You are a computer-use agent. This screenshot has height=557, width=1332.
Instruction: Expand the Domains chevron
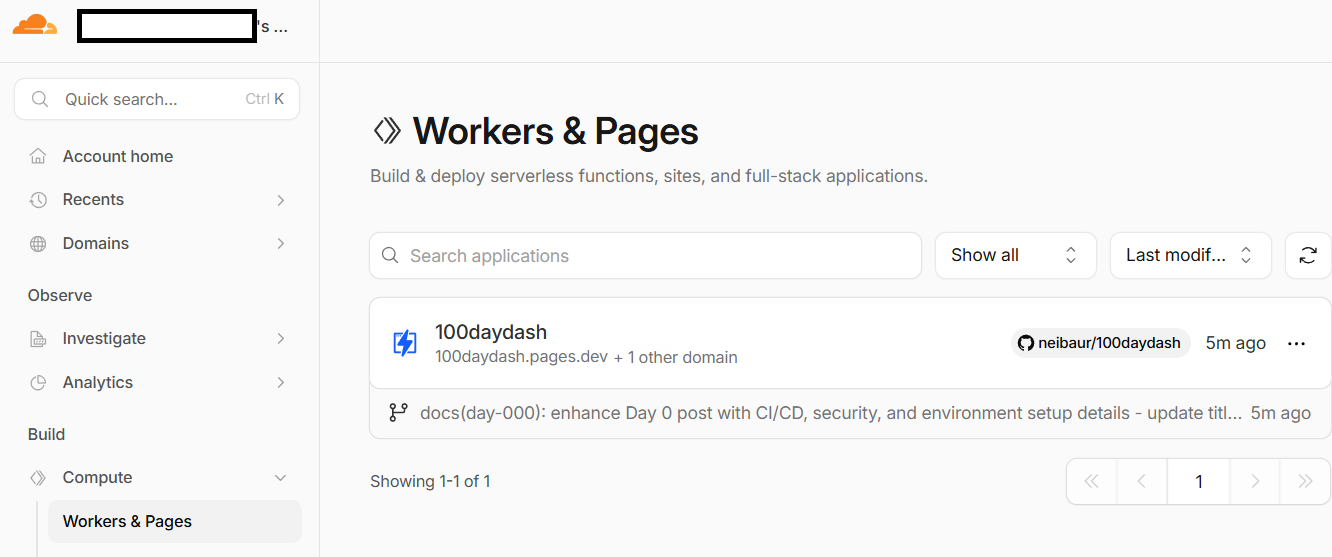(x=281, y=244)
